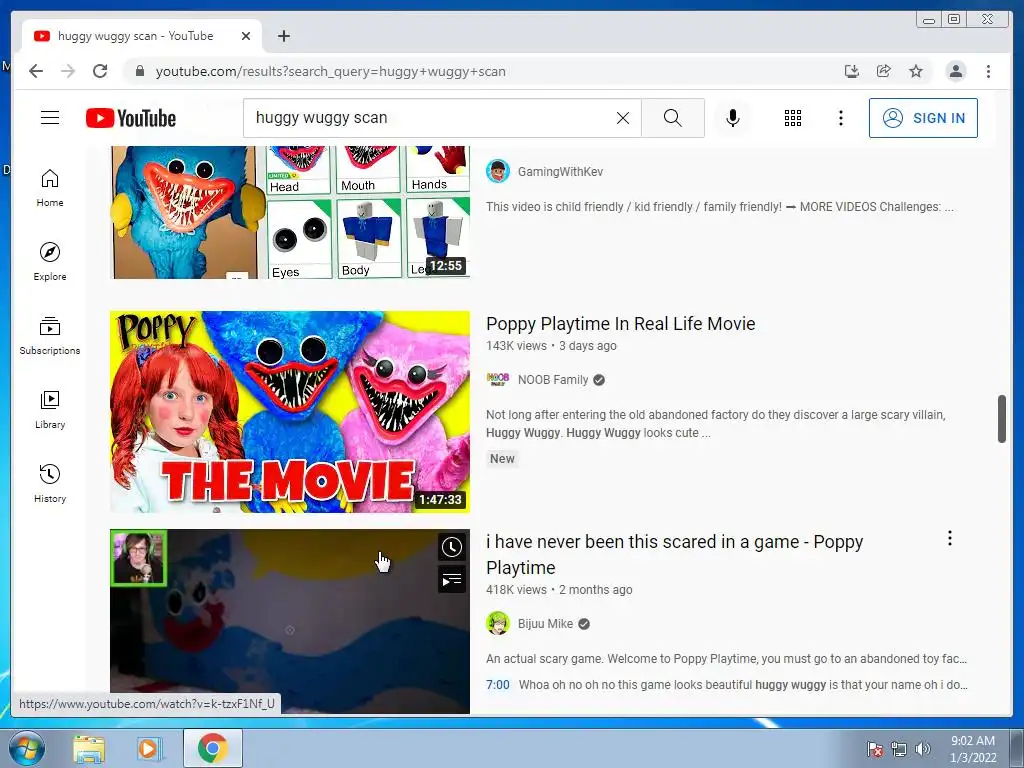This screenshot has height=768, width=1024.
Task: Open the media player taskbar icon
Action: click(x=150, y=749)
